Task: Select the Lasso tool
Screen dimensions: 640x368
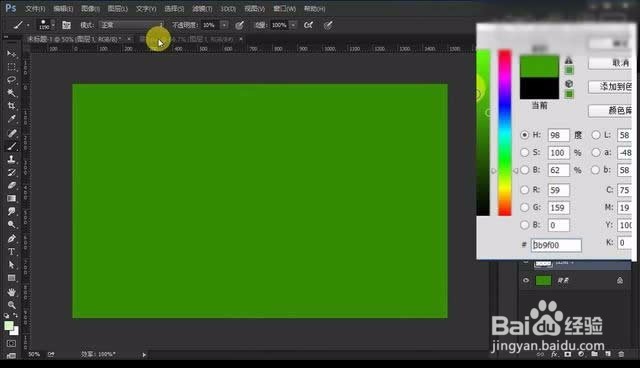Action: (11, 80)
